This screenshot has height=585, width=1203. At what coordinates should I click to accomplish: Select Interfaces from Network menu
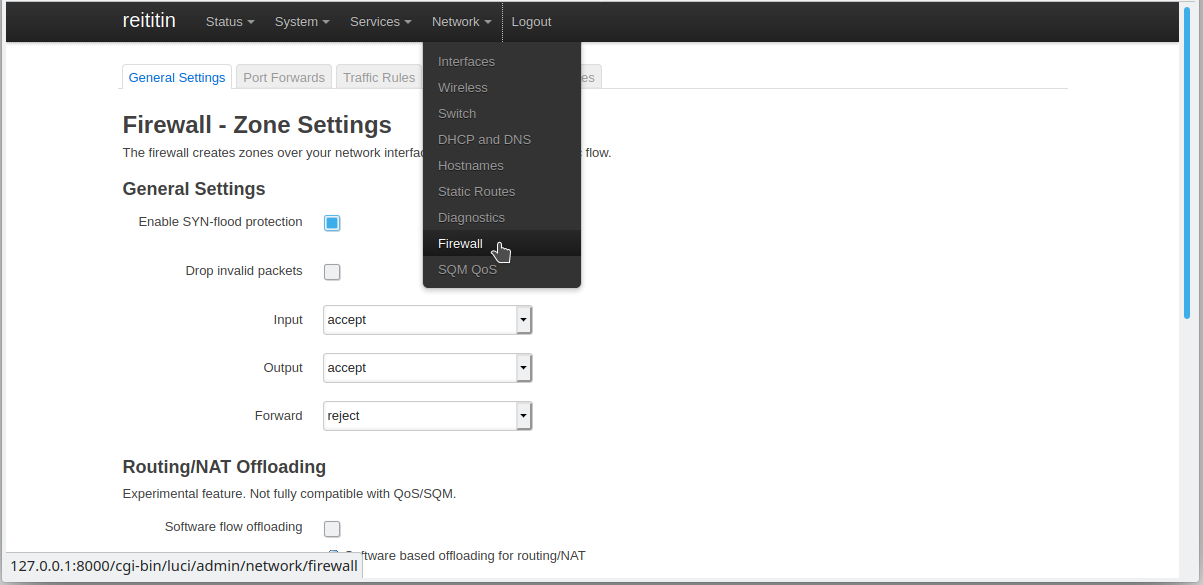coord(466,62)
